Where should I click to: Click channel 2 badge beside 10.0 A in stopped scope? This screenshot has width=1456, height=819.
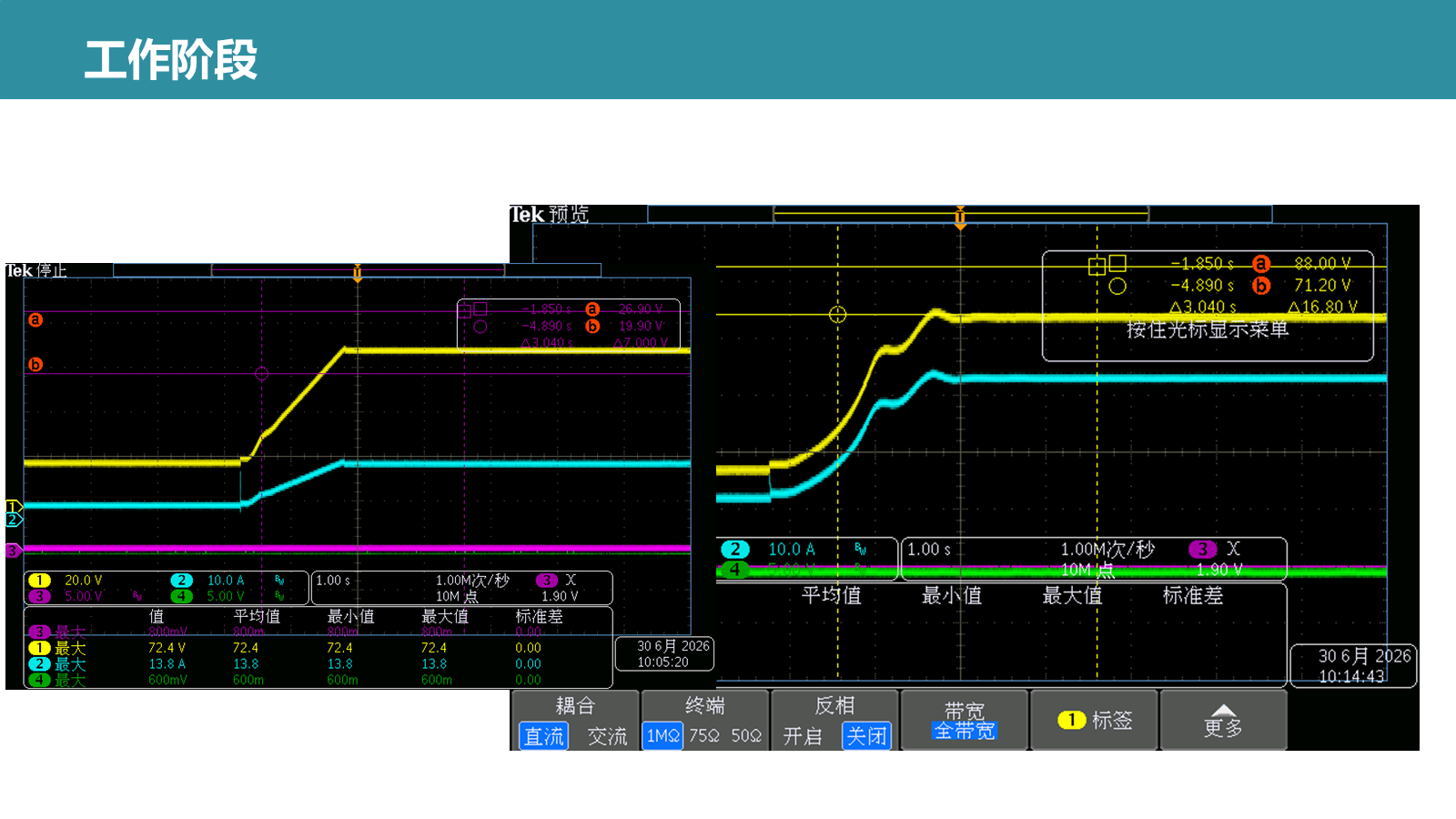tap(182, 581)
